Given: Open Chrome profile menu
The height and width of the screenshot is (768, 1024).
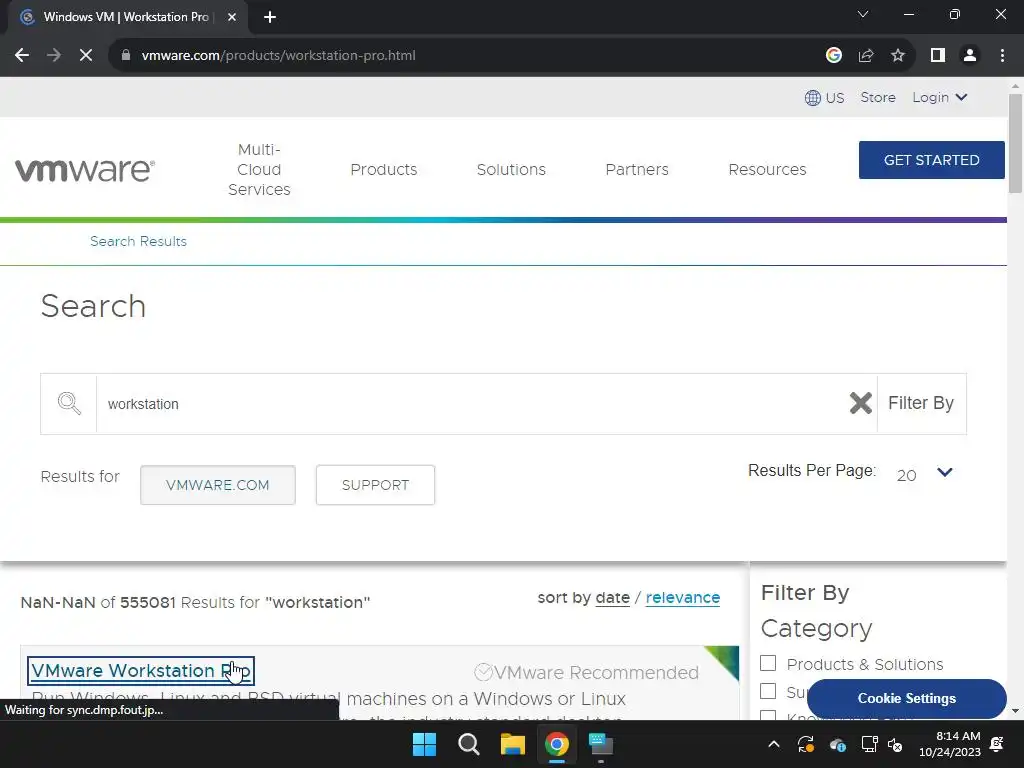Looking at the screenshot, I should tap(970, 56).
